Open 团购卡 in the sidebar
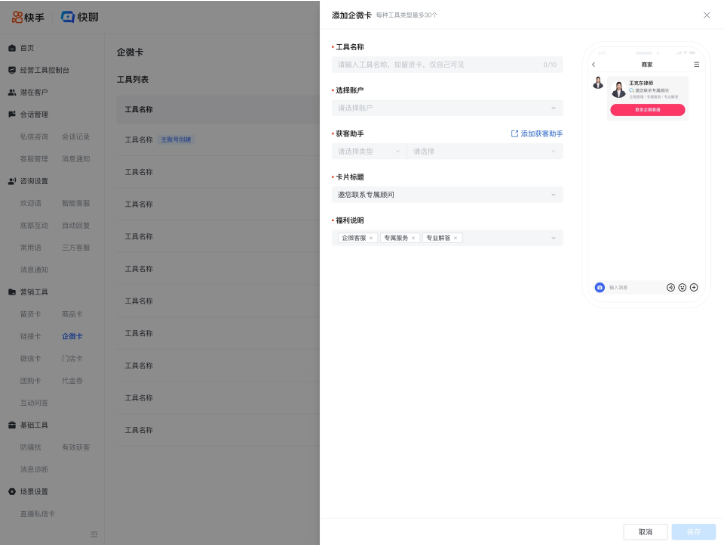 (x=31, y=381)
